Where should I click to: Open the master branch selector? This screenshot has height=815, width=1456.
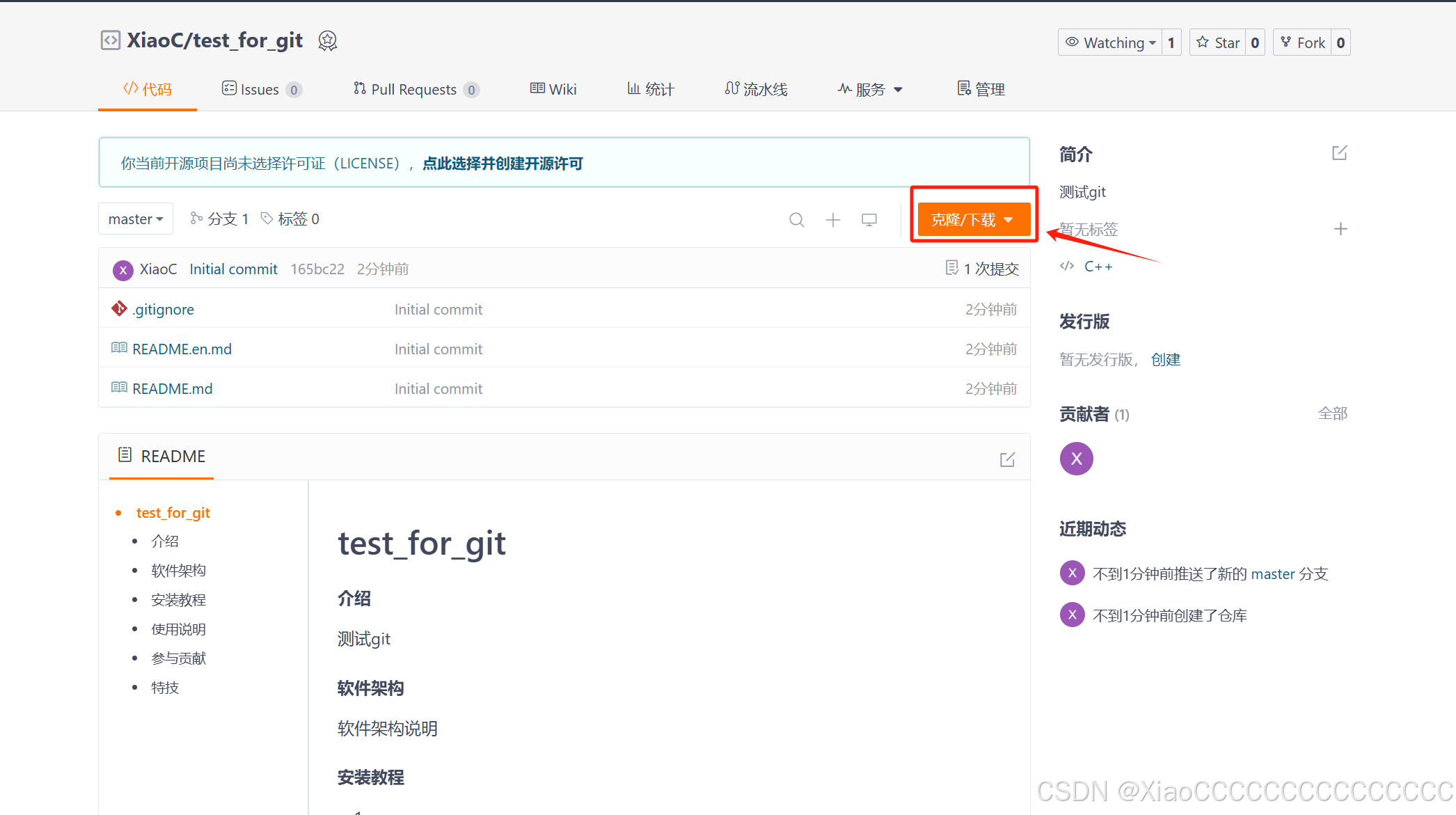click(136, 219)
